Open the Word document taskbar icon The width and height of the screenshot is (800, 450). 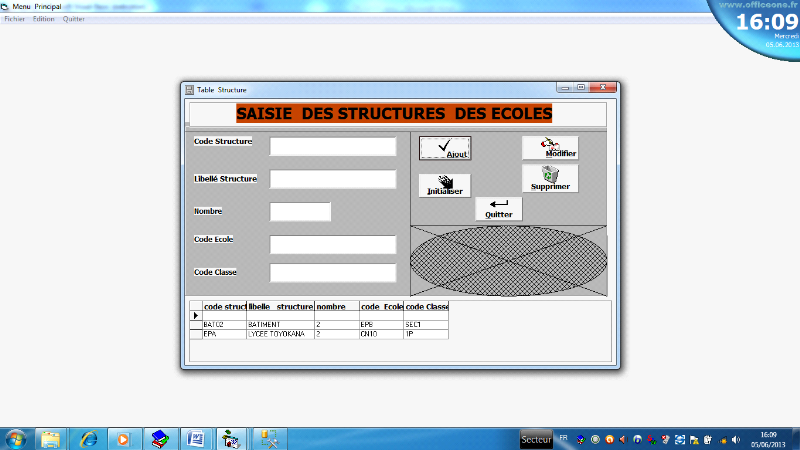point(196,438)
